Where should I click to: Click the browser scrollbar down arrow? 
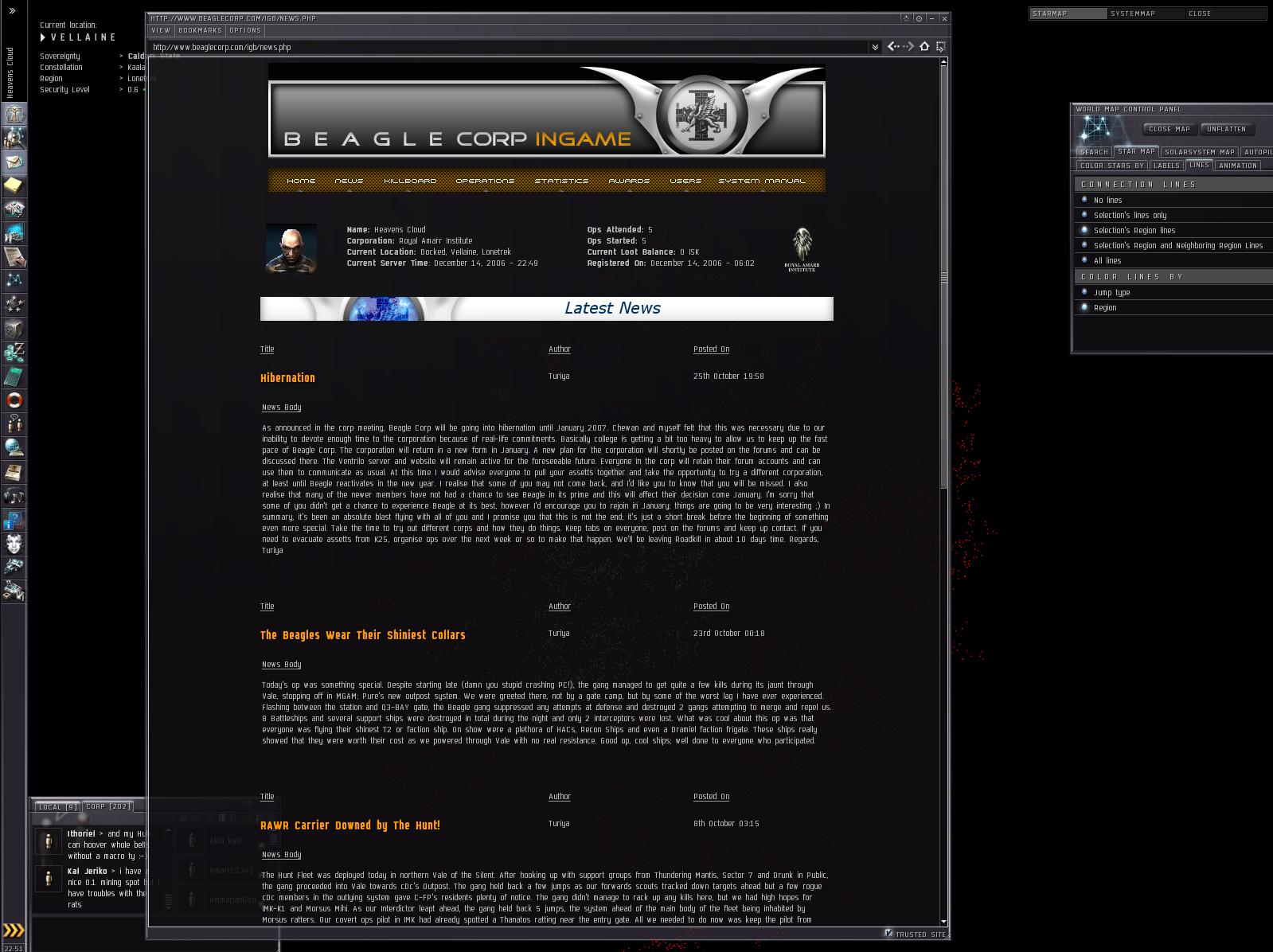pos(943,921)
